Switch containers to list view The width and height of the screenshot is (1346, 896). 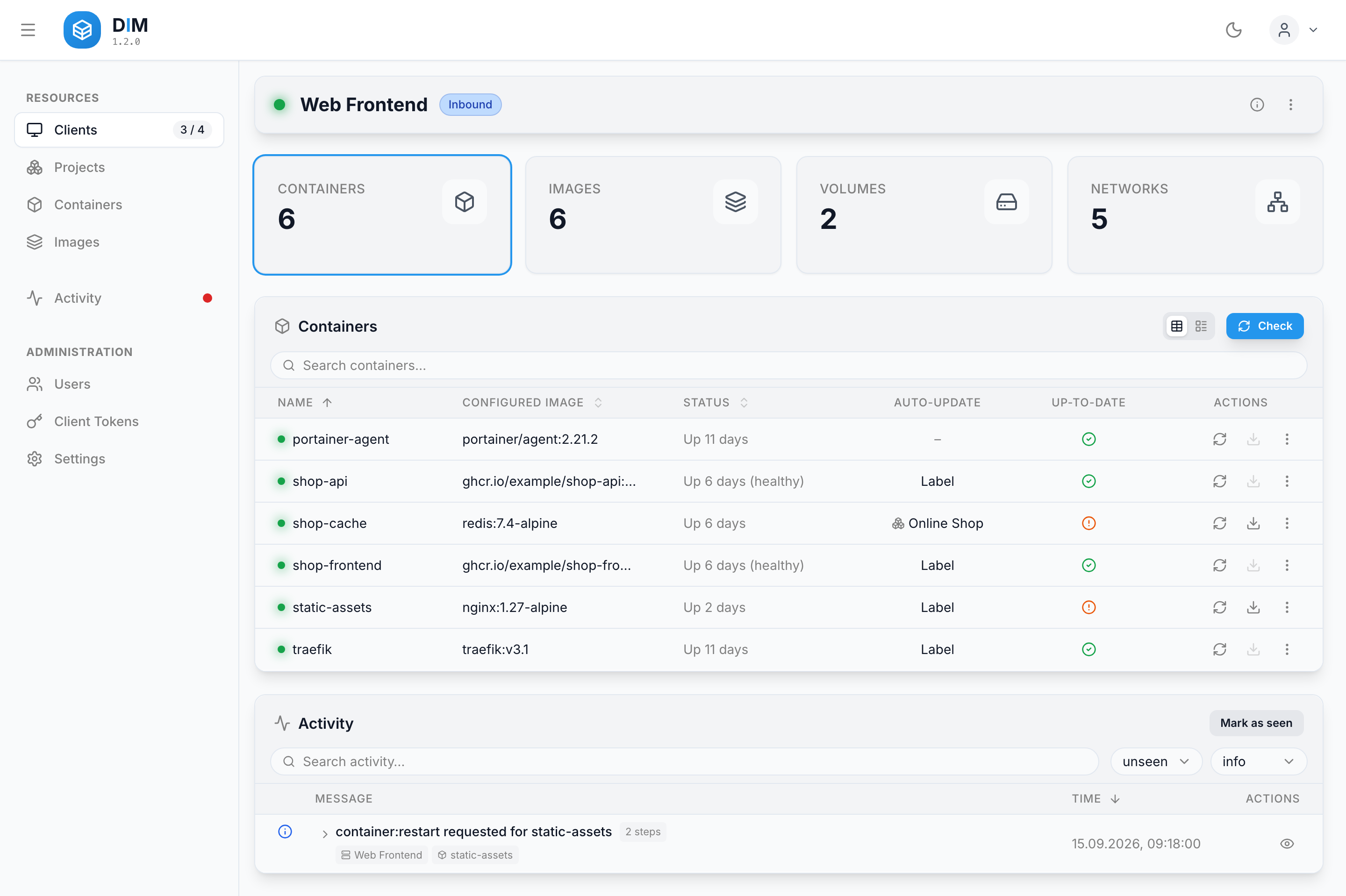[1201, 326]
